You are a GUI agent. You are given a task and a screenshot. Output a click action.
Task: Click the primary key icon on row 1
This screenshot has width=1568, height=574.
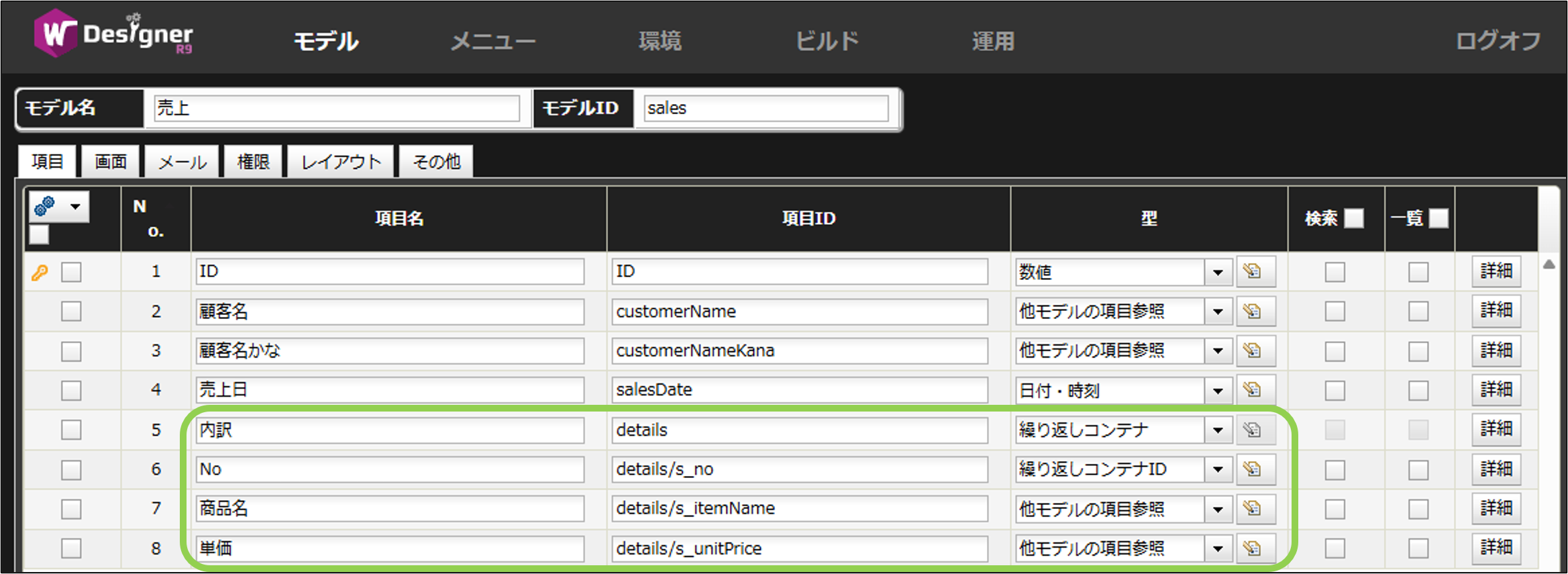40,273
